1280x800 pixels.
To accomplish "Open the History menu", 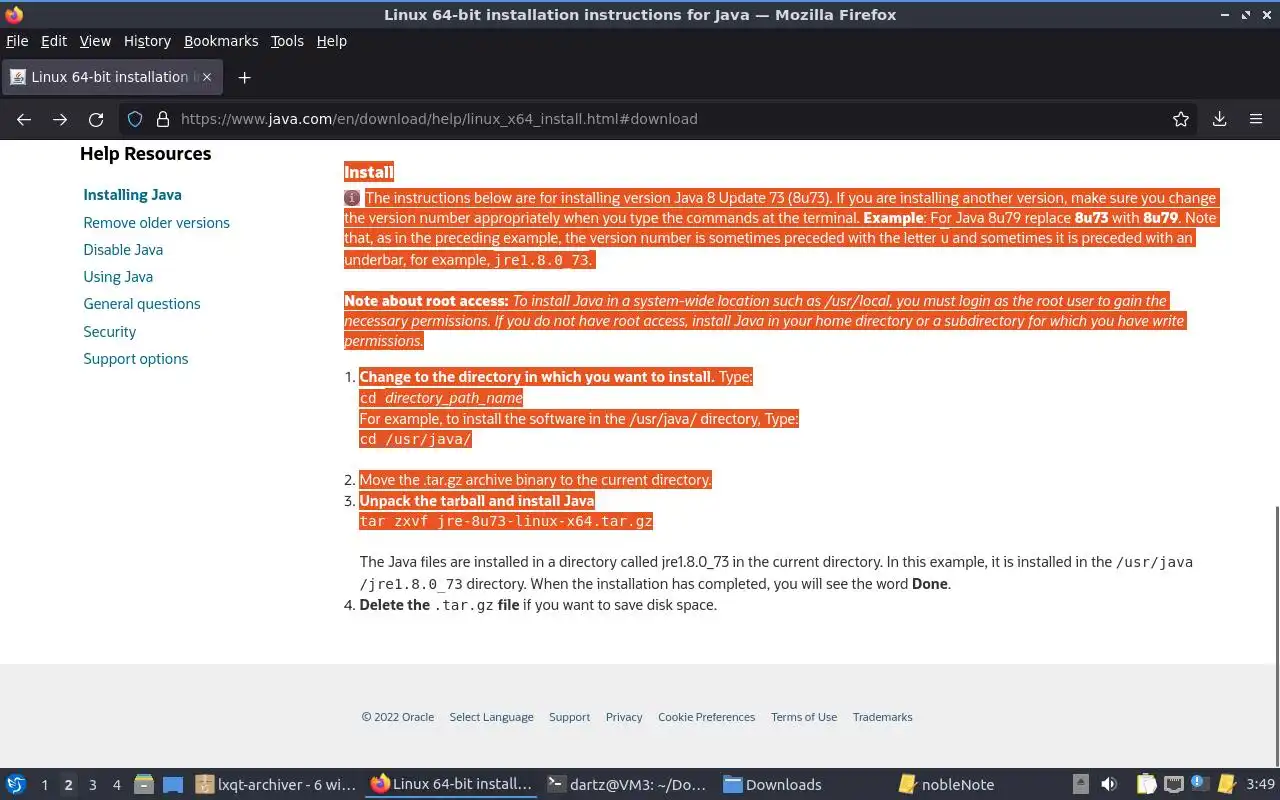I will pyautogui.click(x=147, y=41).
